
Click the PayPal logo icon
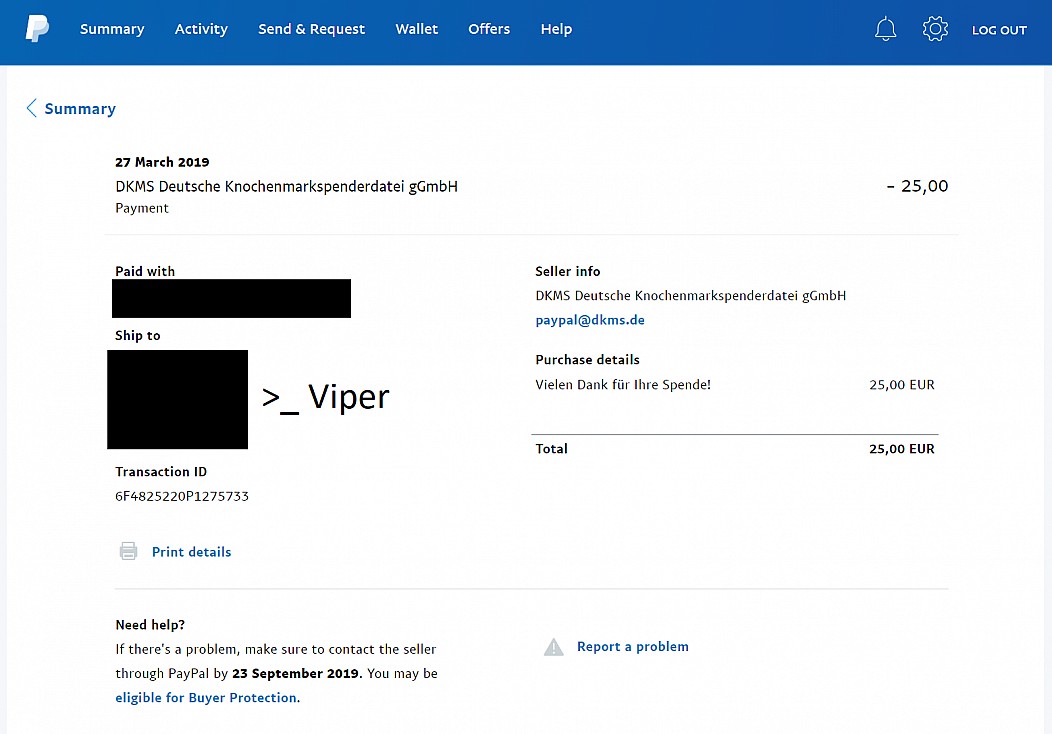click(x=38, y=29)
